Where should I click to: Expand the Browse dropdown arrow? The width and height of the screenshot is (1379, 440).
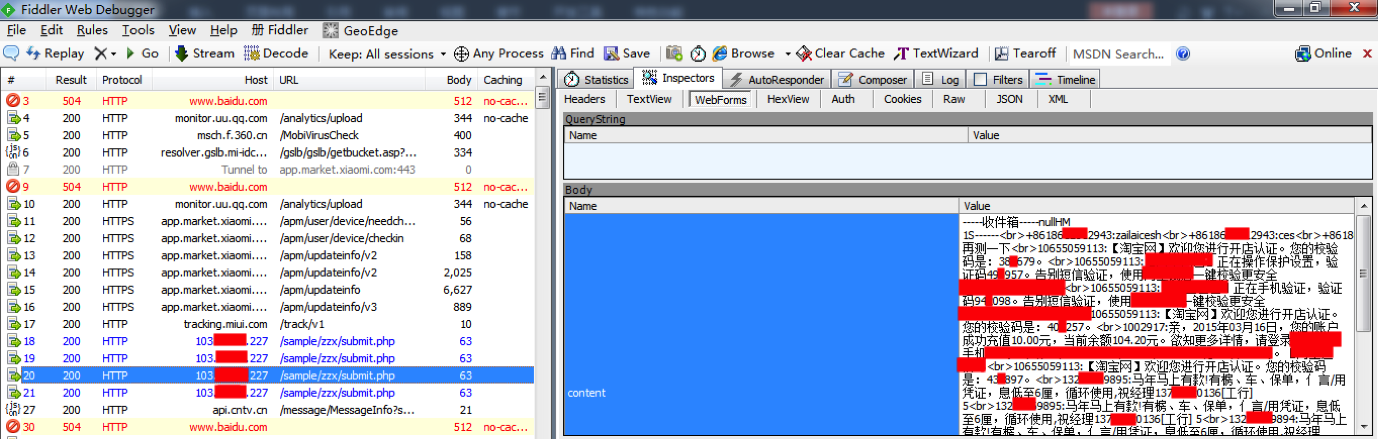click(787, 53)
